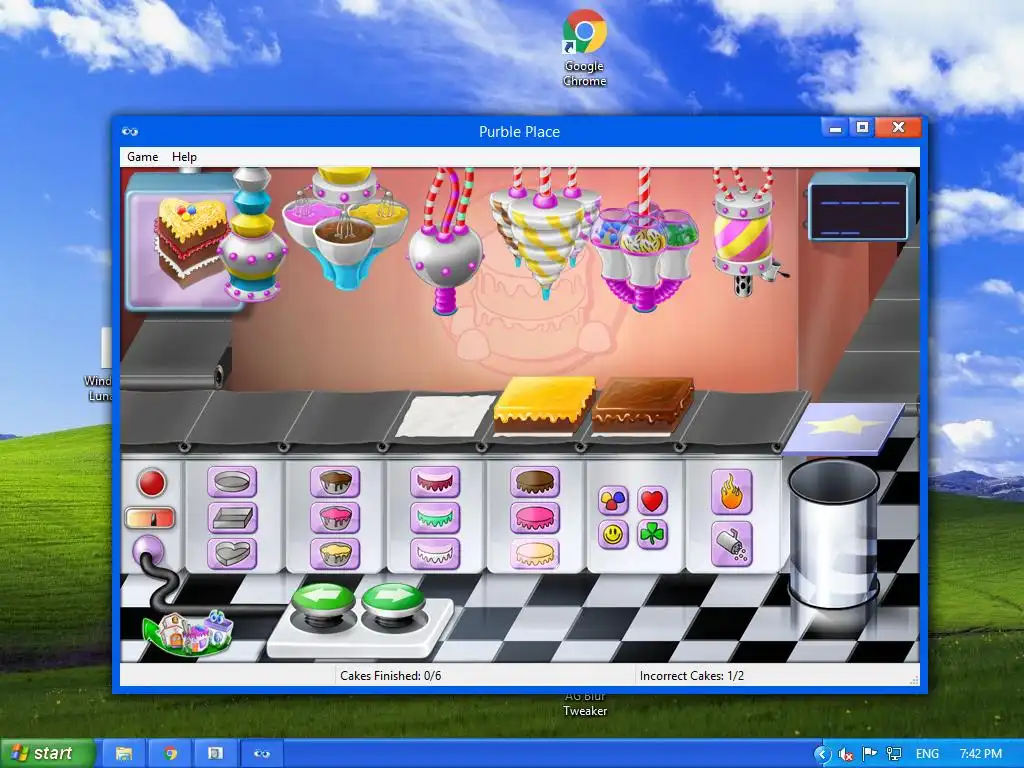Image resolution: width=1024 pixels, height=768 pixels.
Task: Apply the pink icing top button
Action: coord(535,518)
